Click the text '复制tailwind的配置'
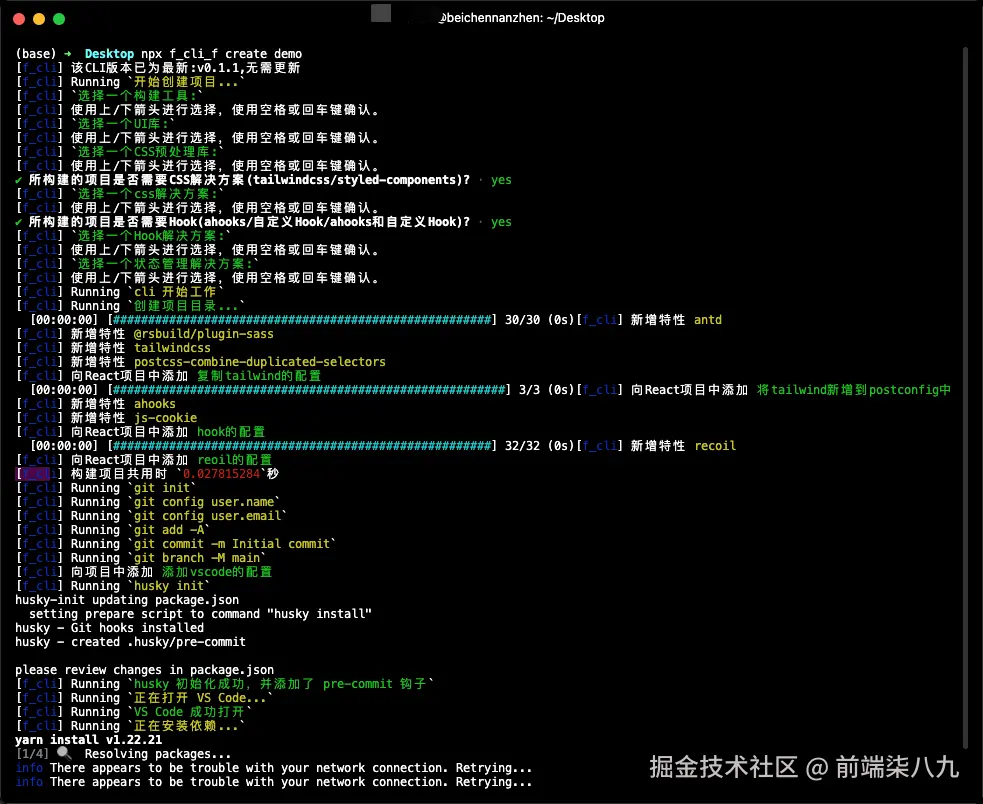This screenshot has height=804, width=983. tap(259, 376)
